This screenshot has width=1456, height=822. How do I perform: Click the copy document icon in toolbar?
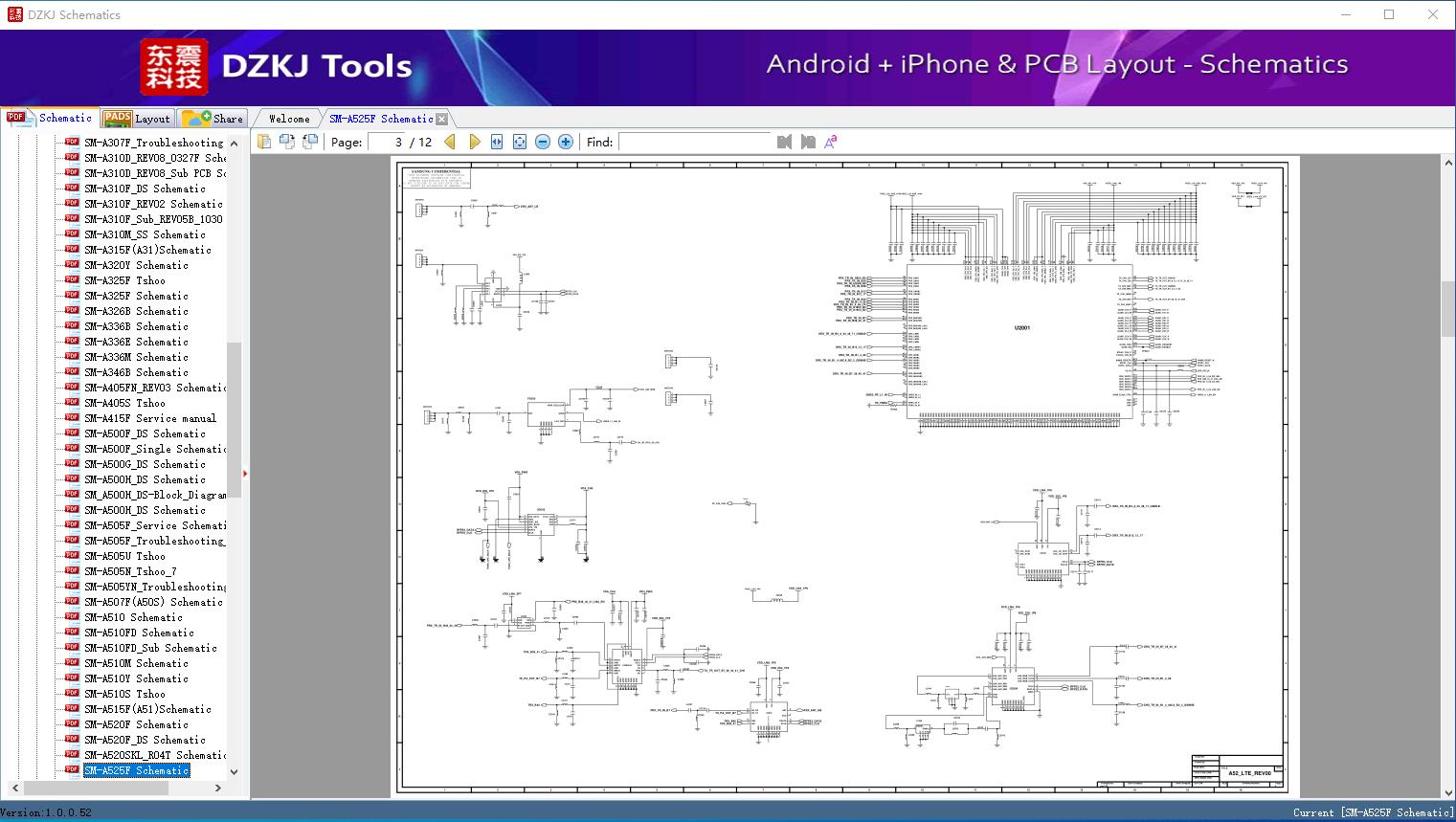263,142
